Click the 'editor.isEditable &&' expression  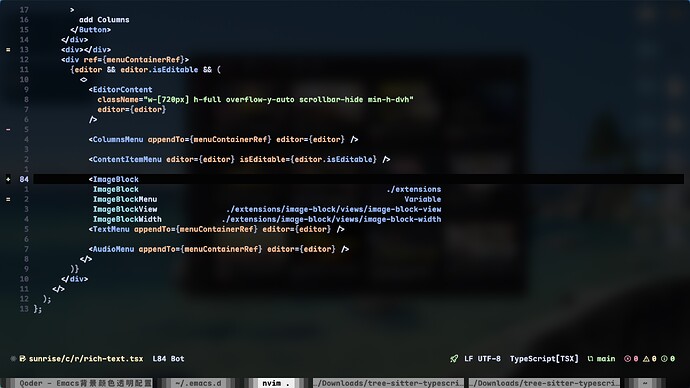[166, 70]
